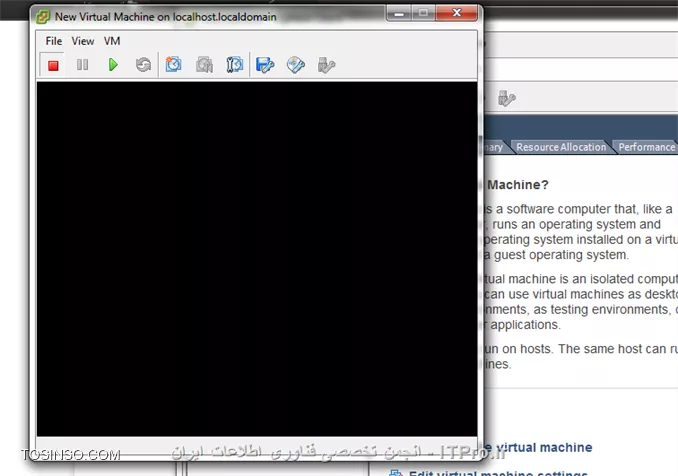The image size is (678, 476).
Task: Open the File menu in console window
Action: point(54,41)
